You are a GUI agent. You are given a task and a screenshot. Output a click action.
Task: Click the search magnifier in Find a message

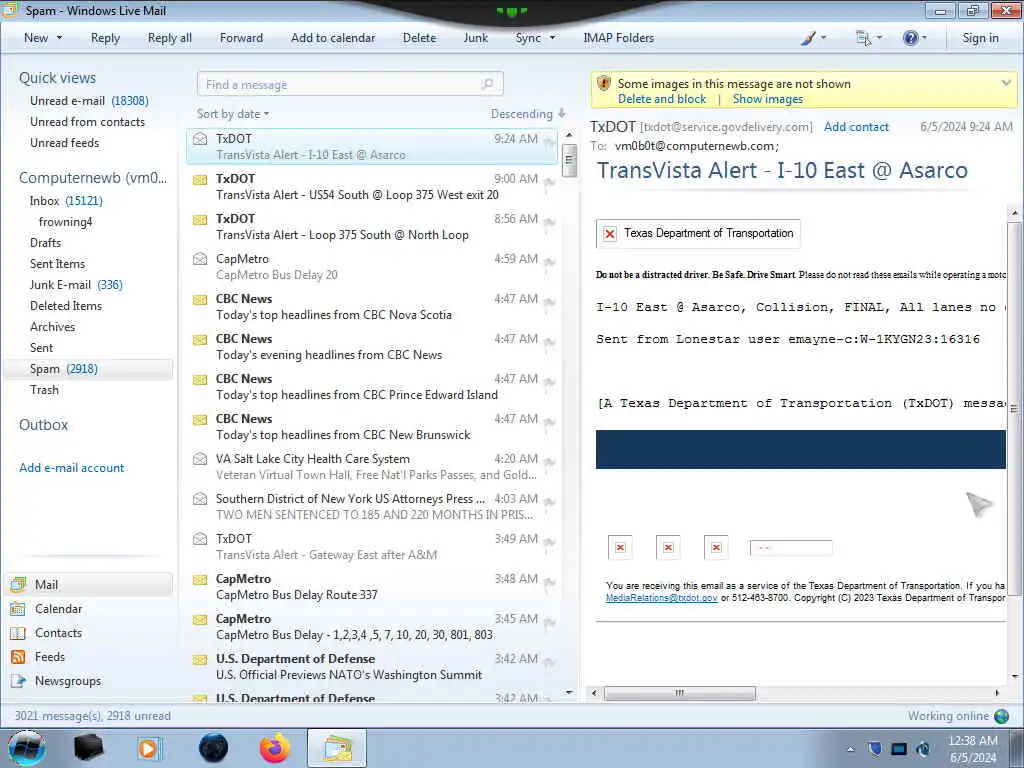pyautogui.click(x=487, y=84)
